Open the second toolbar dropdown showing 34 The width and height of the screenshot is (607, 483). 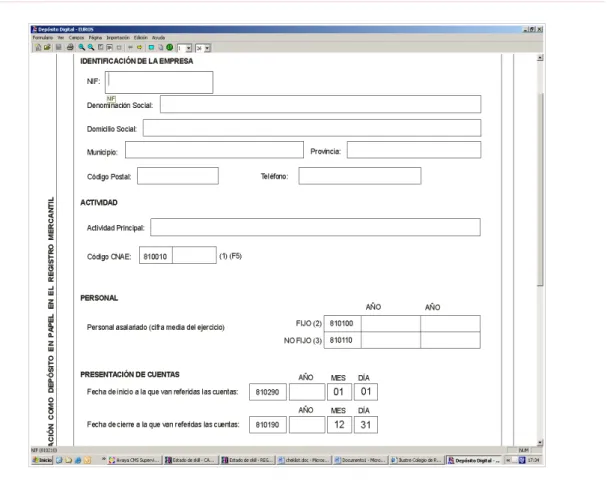[x=207, y=48]
